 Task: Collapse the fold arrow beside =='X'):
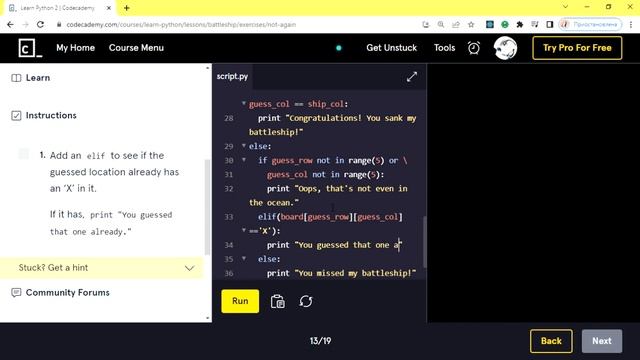[244, 230]
